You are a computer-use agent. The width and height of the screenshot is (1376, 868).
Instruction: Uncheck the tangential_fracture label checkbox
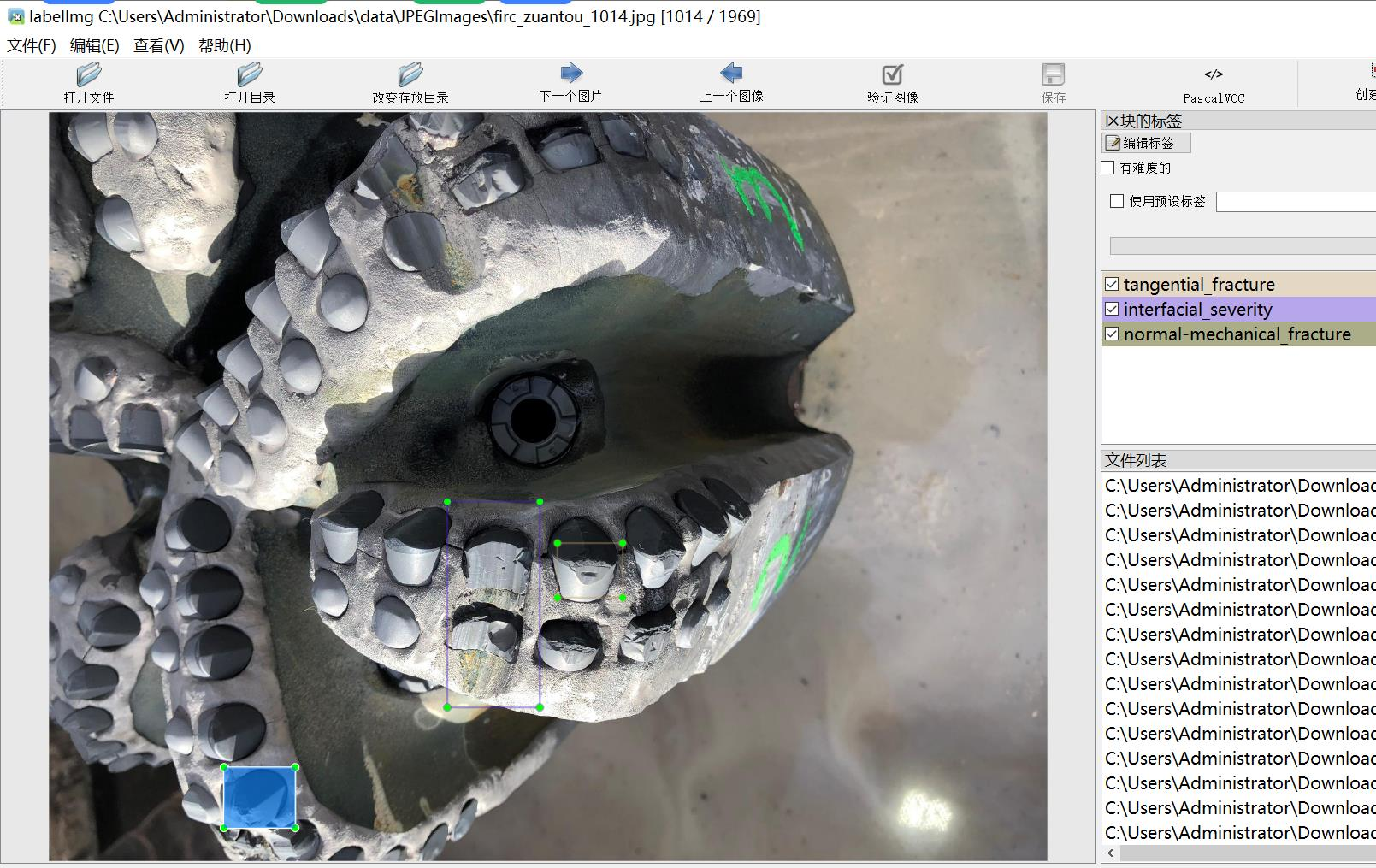coord(1112,284)
